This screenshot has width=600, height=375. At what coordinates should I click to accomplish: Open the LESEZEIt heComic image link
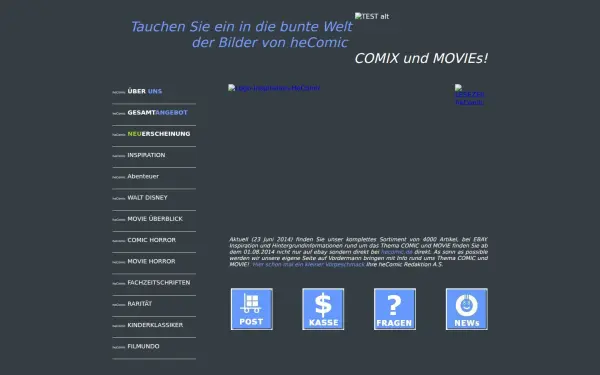tap(470, 95)
